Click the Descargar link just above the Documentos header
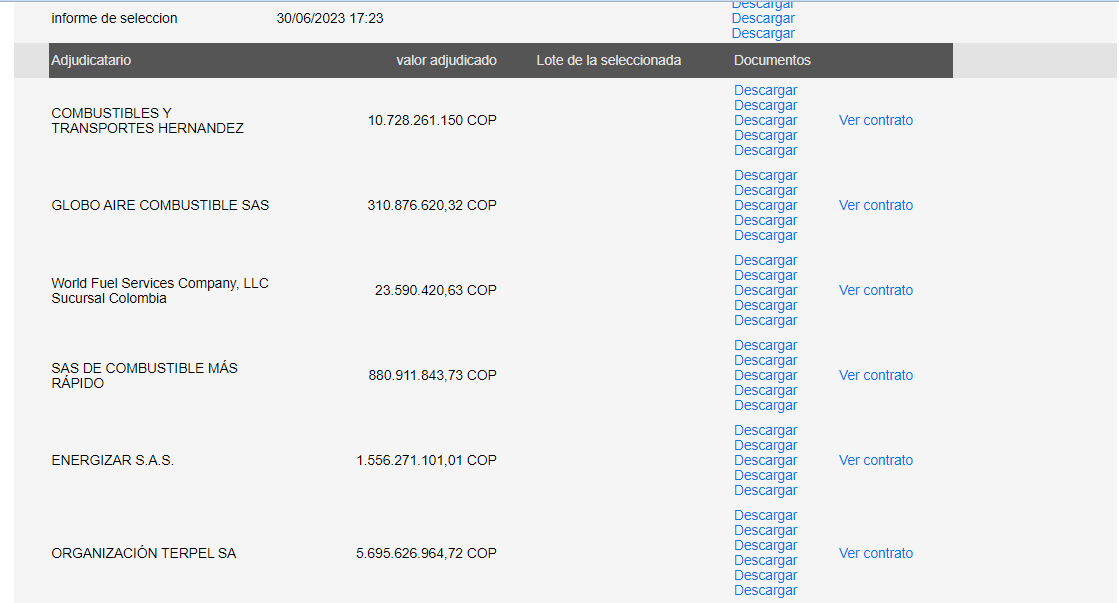 [763, 33]
